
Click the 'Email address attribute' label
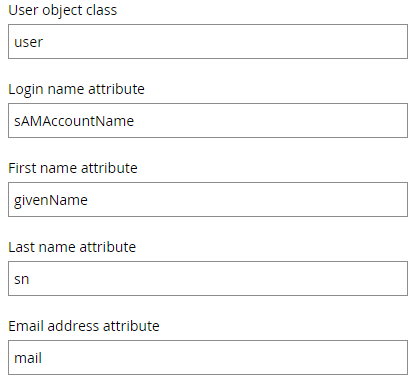pos(84,326)
